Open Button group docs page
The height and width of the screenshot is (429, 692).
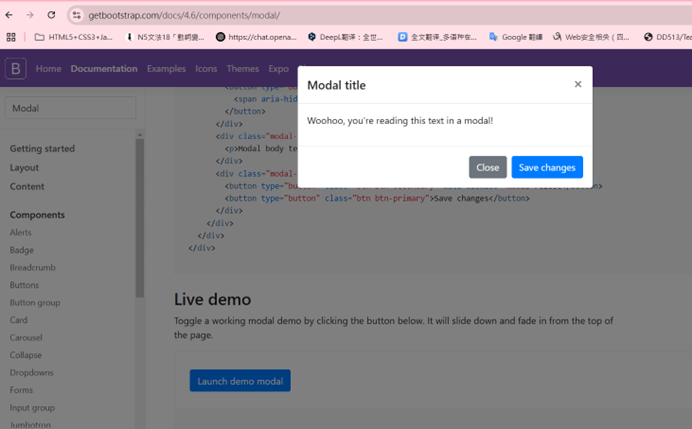[35, 303]
